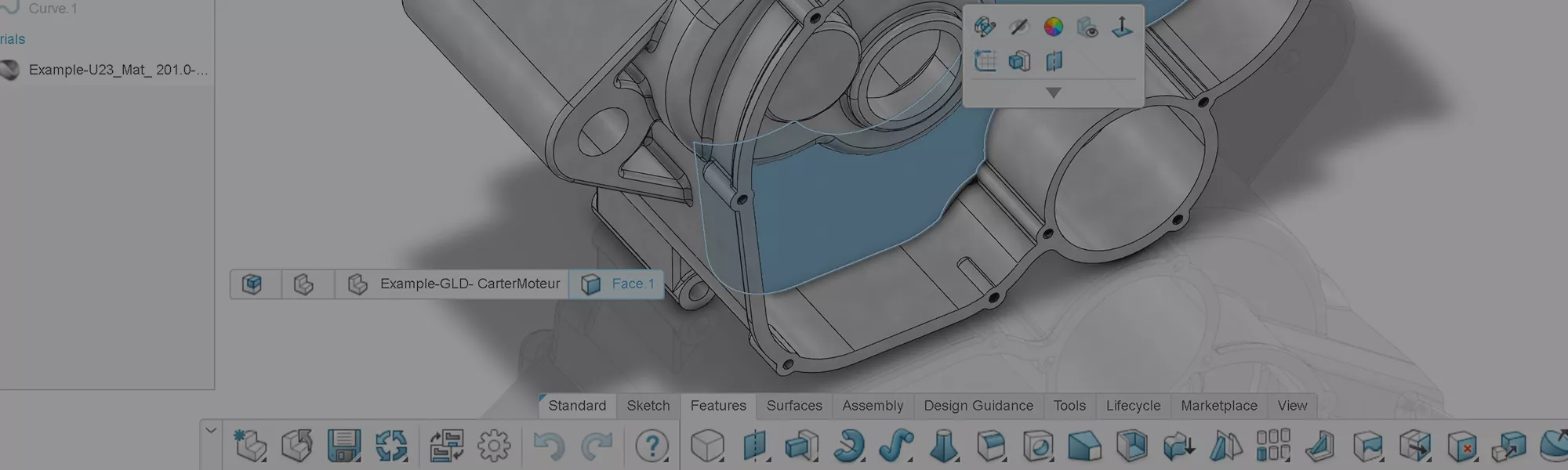Select the Multi-sections solid loft icon
The image size is (1568, 470).
tap(943, 446)
